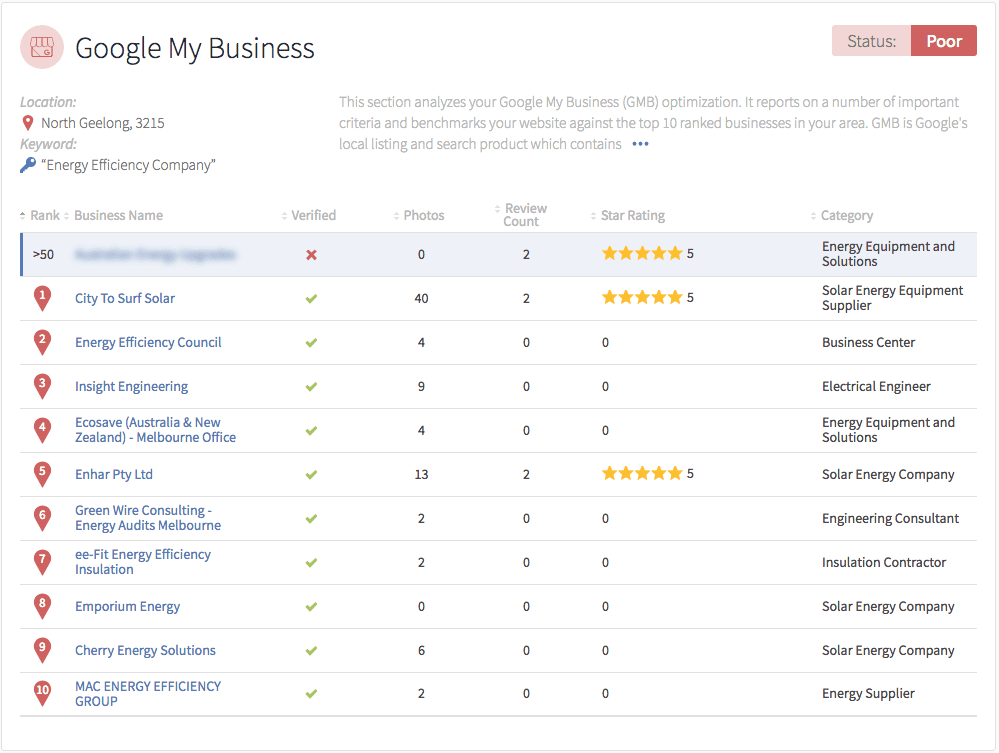Click the Google My Business storefront icon
The width and height of the screenshot is (999, 753).
(x=42, y=47)
